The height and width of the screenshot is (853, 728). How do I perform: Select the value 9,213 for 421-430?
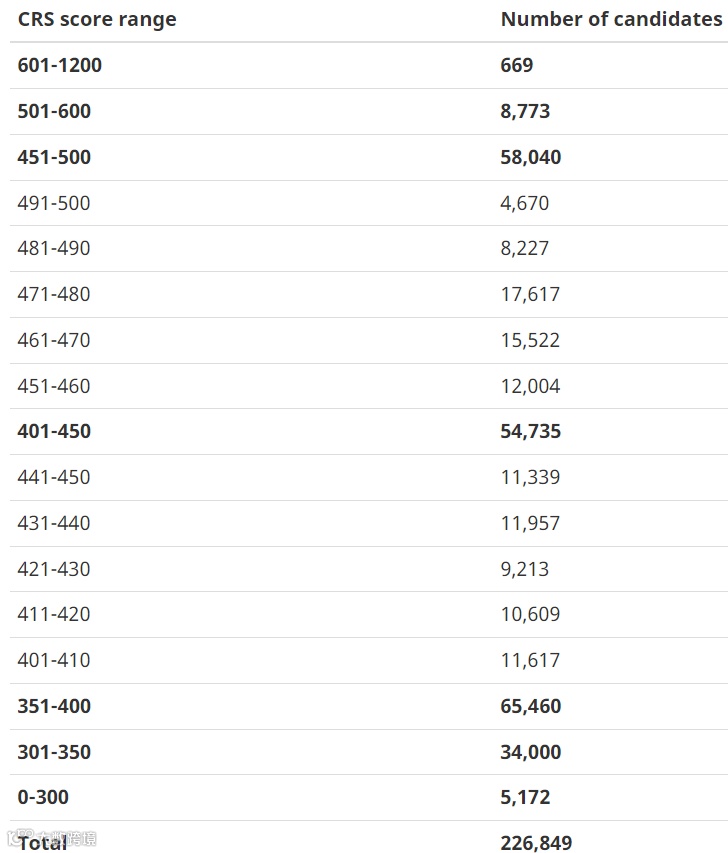point(525,570)
